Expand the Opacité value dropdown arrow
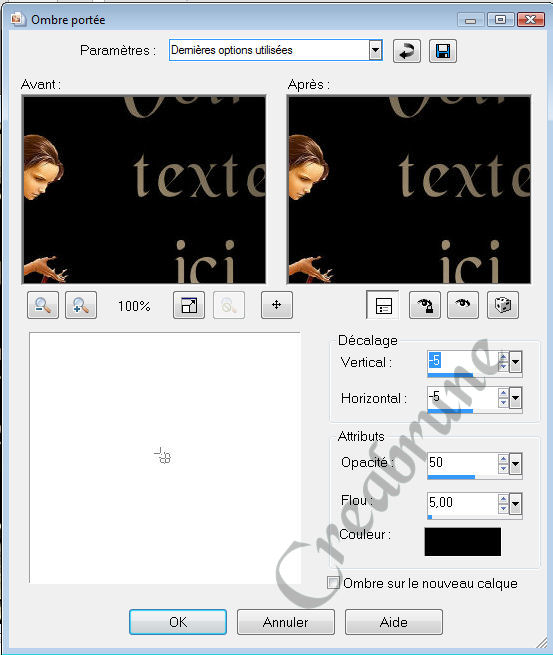Viewport: 553px width, 655px height. click(x=515, y=464)
